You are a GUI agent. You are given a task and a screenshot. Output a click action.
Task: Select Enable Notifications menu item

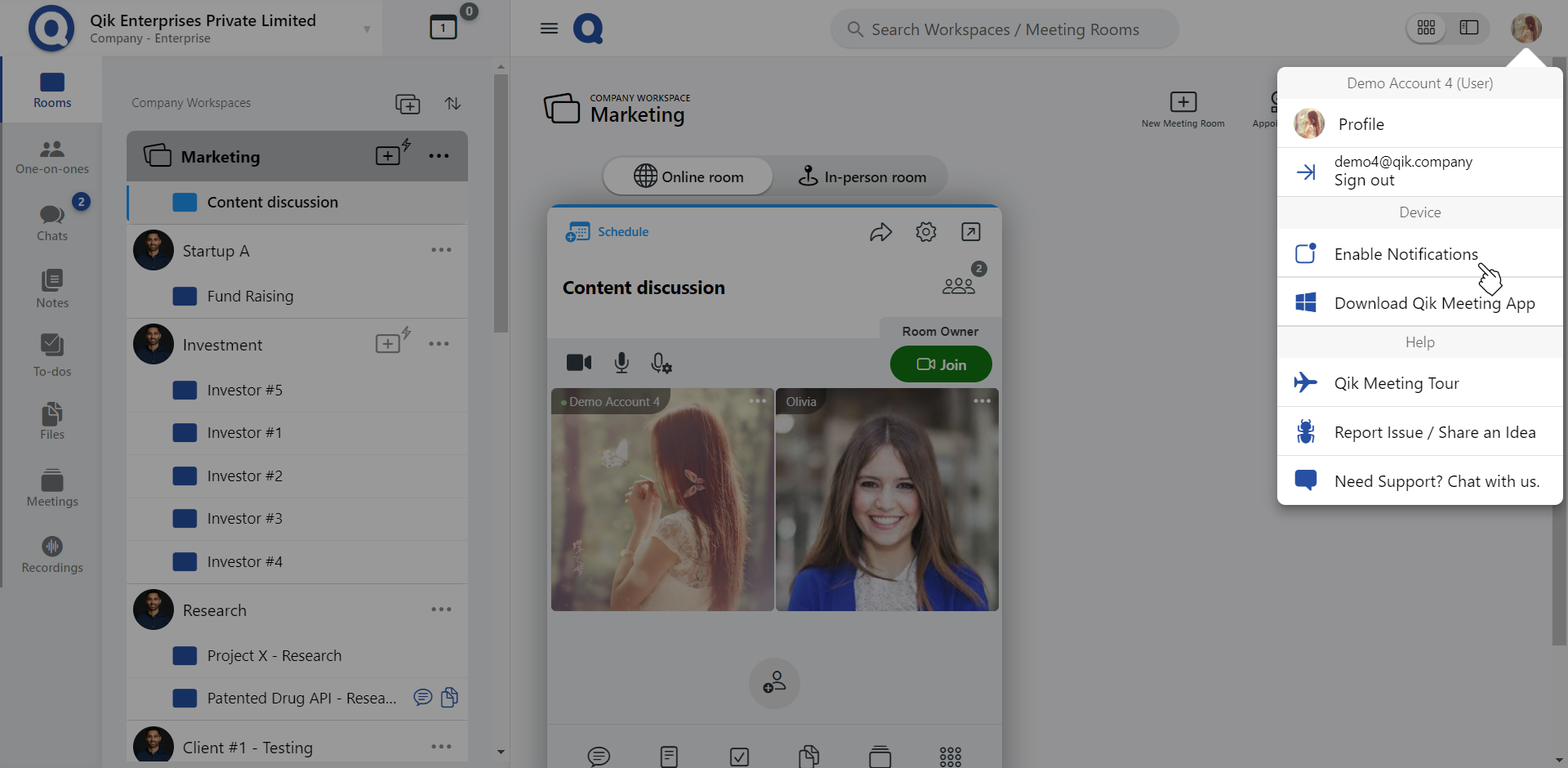tap(1405, 254)
